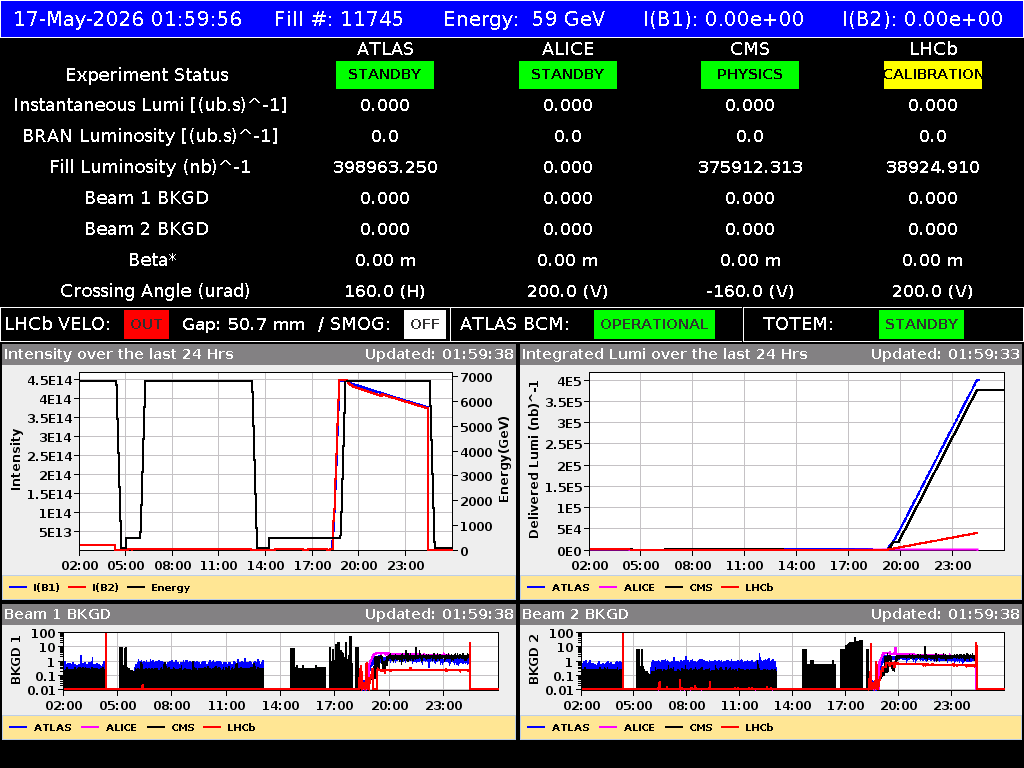This screenshot has width=1024, height=768.
Task: Click ATLAS legend in Beam 1 BKGD chart
Action: coord(40,728)
